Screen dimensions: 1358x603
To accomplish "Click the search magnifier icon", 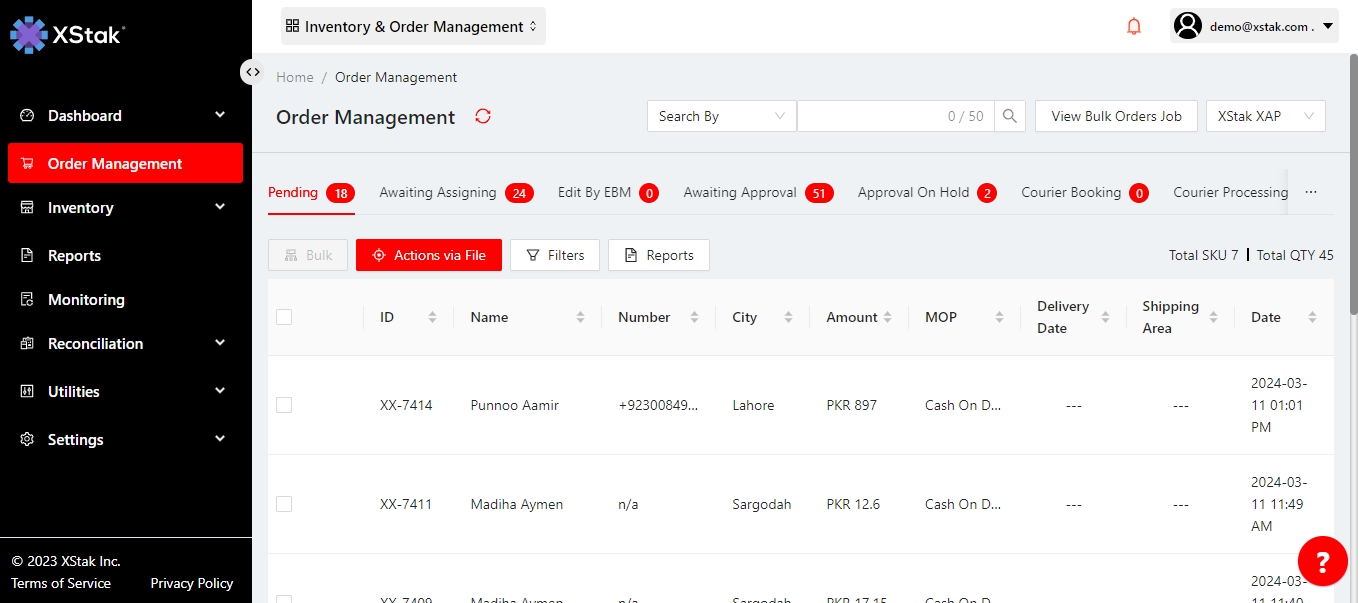I will click(x=1011, y=116).
